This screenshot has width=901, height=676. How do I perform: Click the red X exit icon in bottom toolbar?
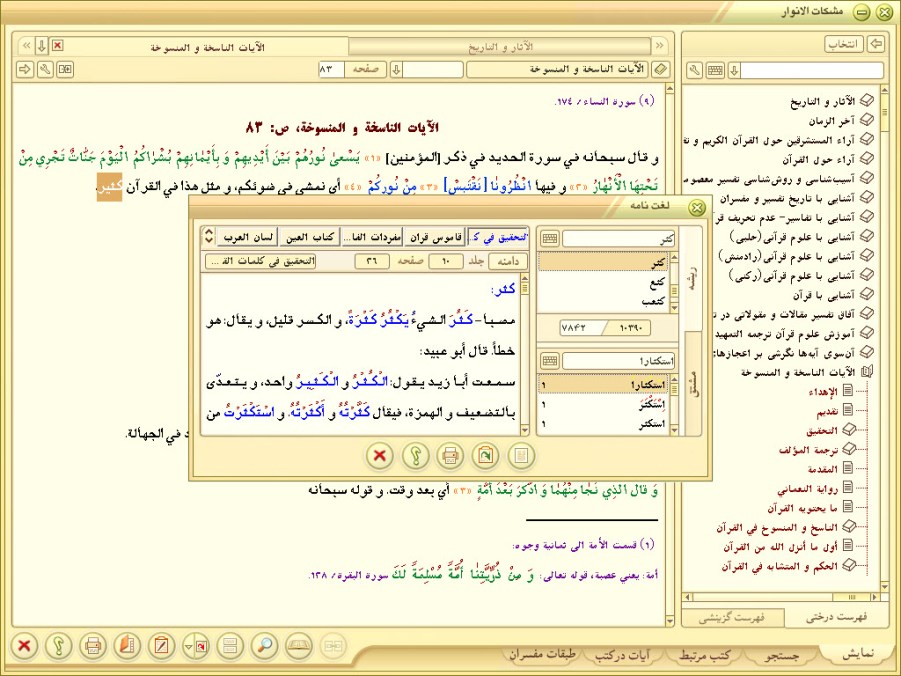point(24,646)
